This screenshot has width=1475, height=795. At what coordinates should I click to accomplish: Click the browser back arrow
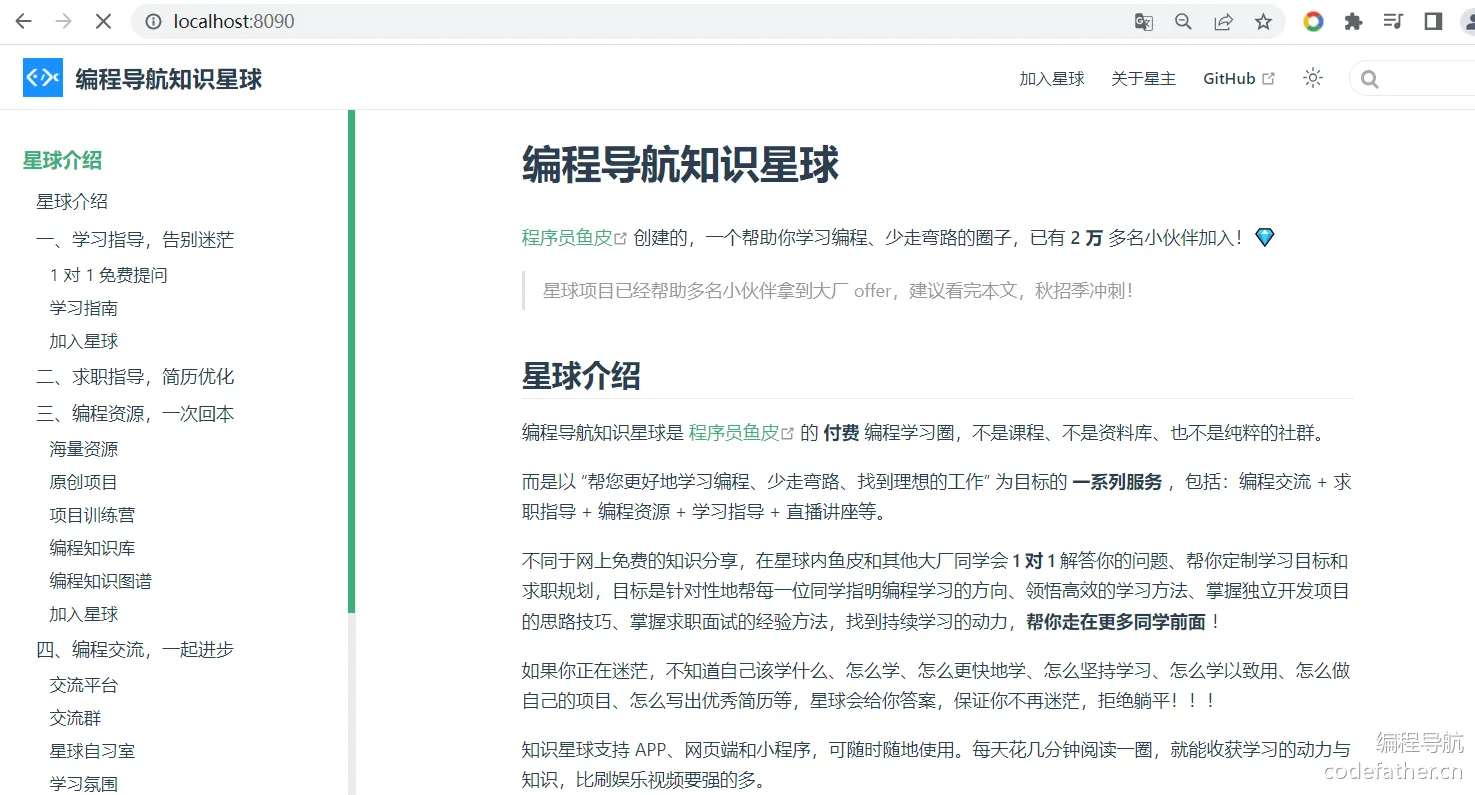coord(24,21)
